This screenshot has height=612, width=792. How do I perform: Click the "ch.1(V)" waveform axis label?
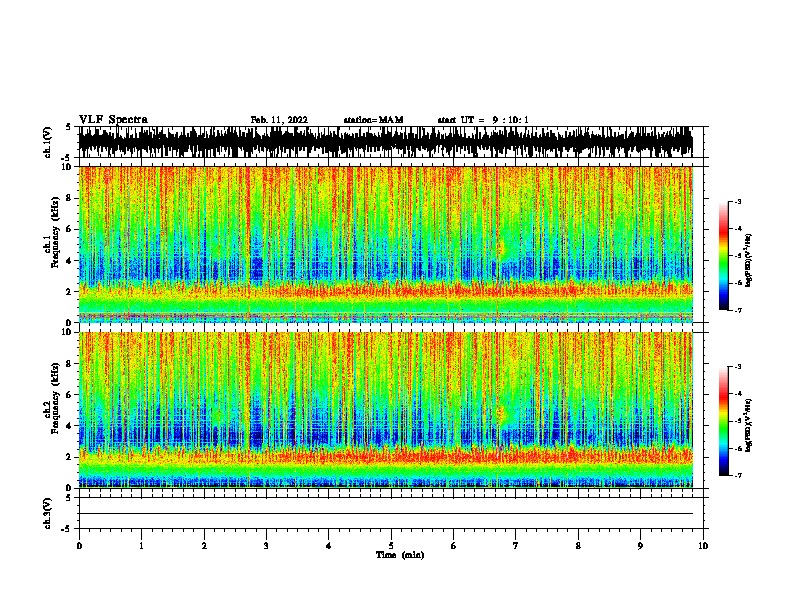click(48, 142)
